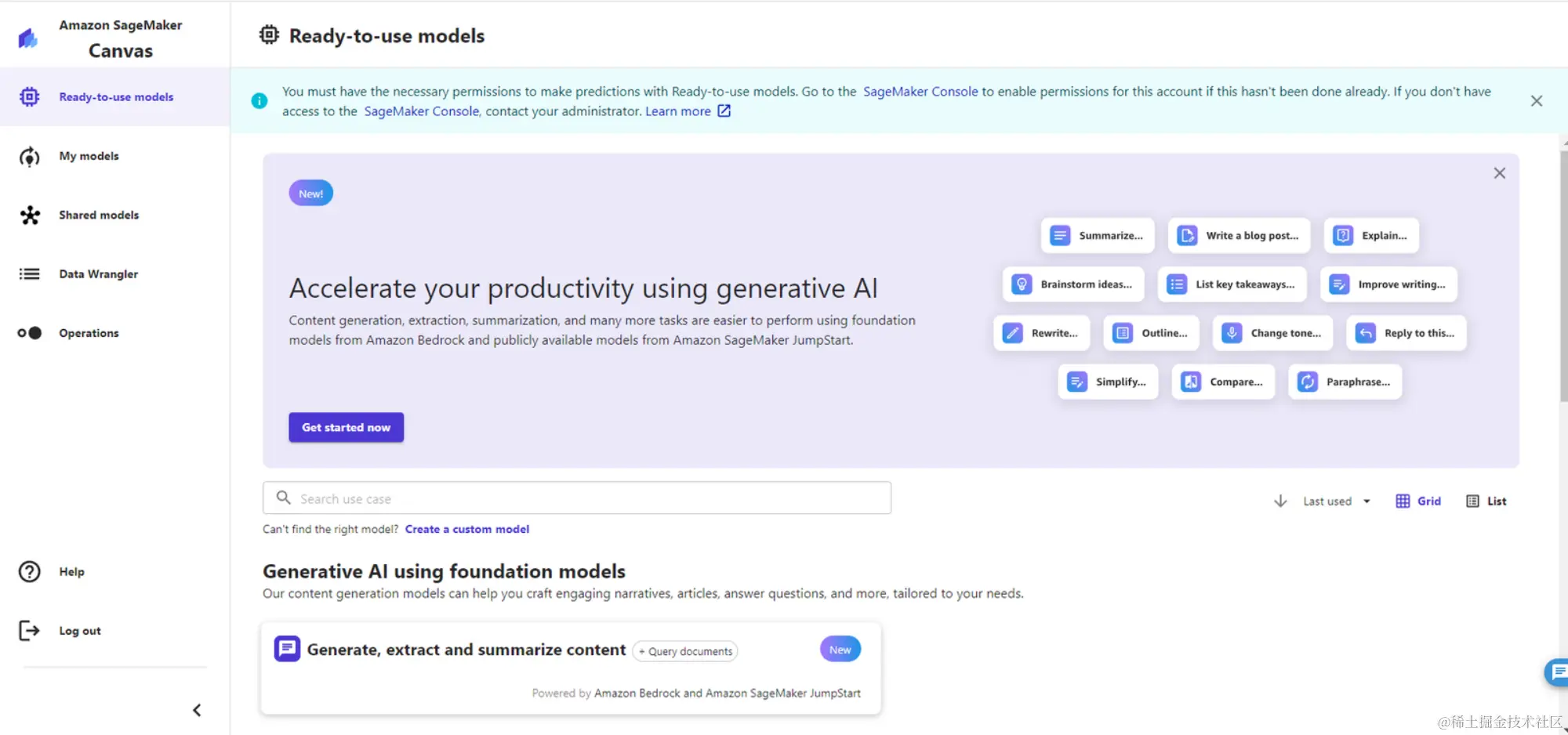Open the Generate, extract and summarize content card
The height and width of the screenshot is (735, 1568).
click(571, 668)
